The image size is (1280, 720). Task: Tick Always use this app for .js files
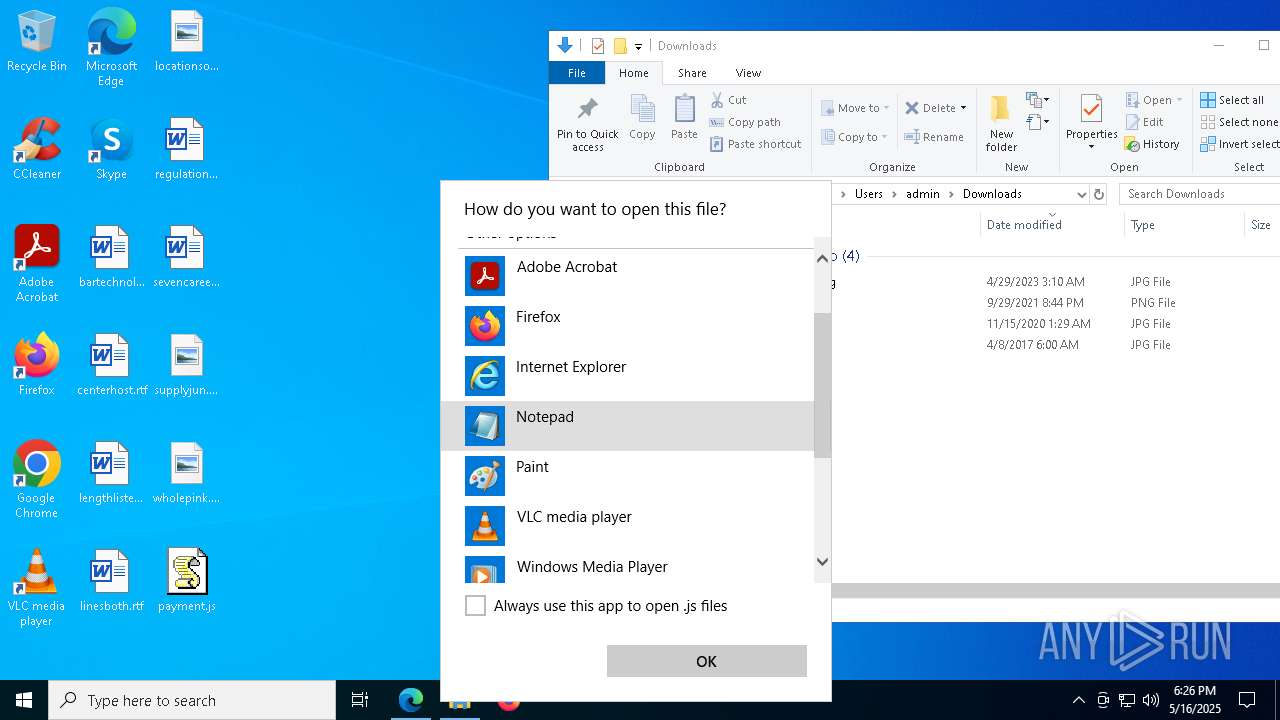(476, 606)
